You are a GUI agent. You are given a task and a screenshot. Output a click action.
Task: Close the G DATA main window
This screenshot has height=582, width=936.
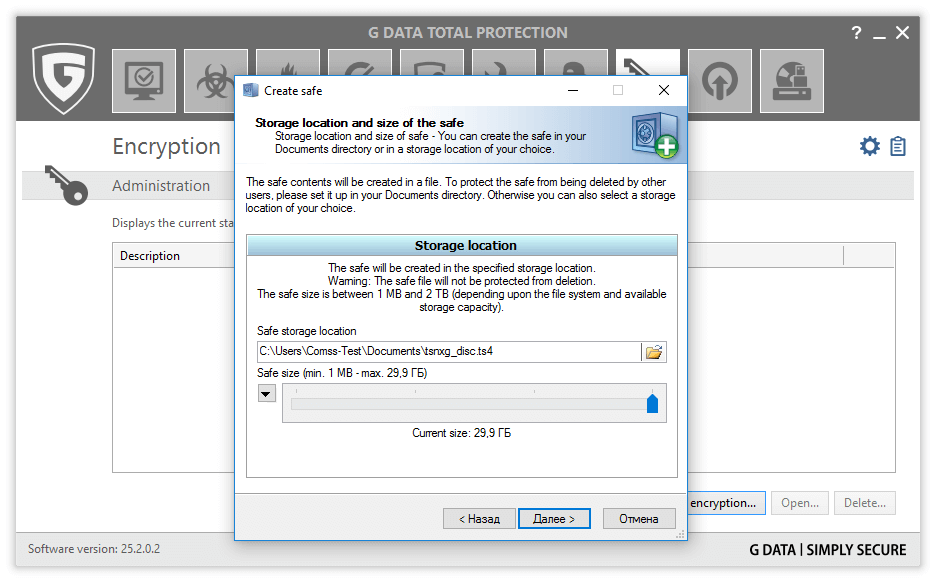903,33
